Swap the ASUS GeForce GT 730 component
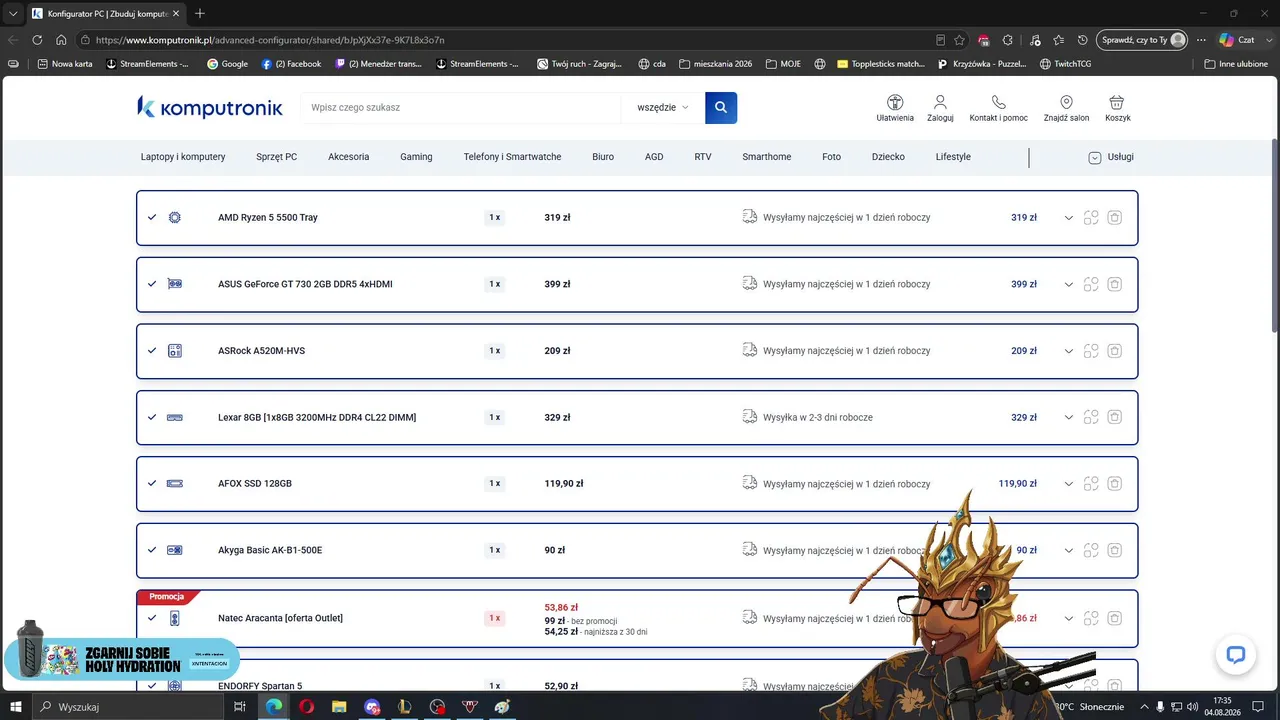 [x=1091, y=284]
